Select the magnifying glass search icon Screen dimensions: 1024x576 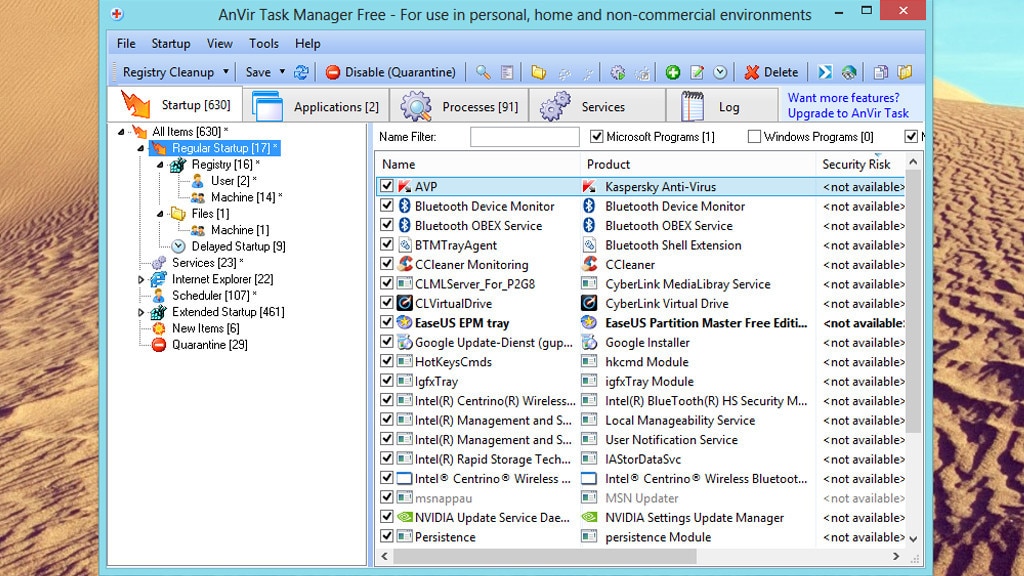pos(482,72)
